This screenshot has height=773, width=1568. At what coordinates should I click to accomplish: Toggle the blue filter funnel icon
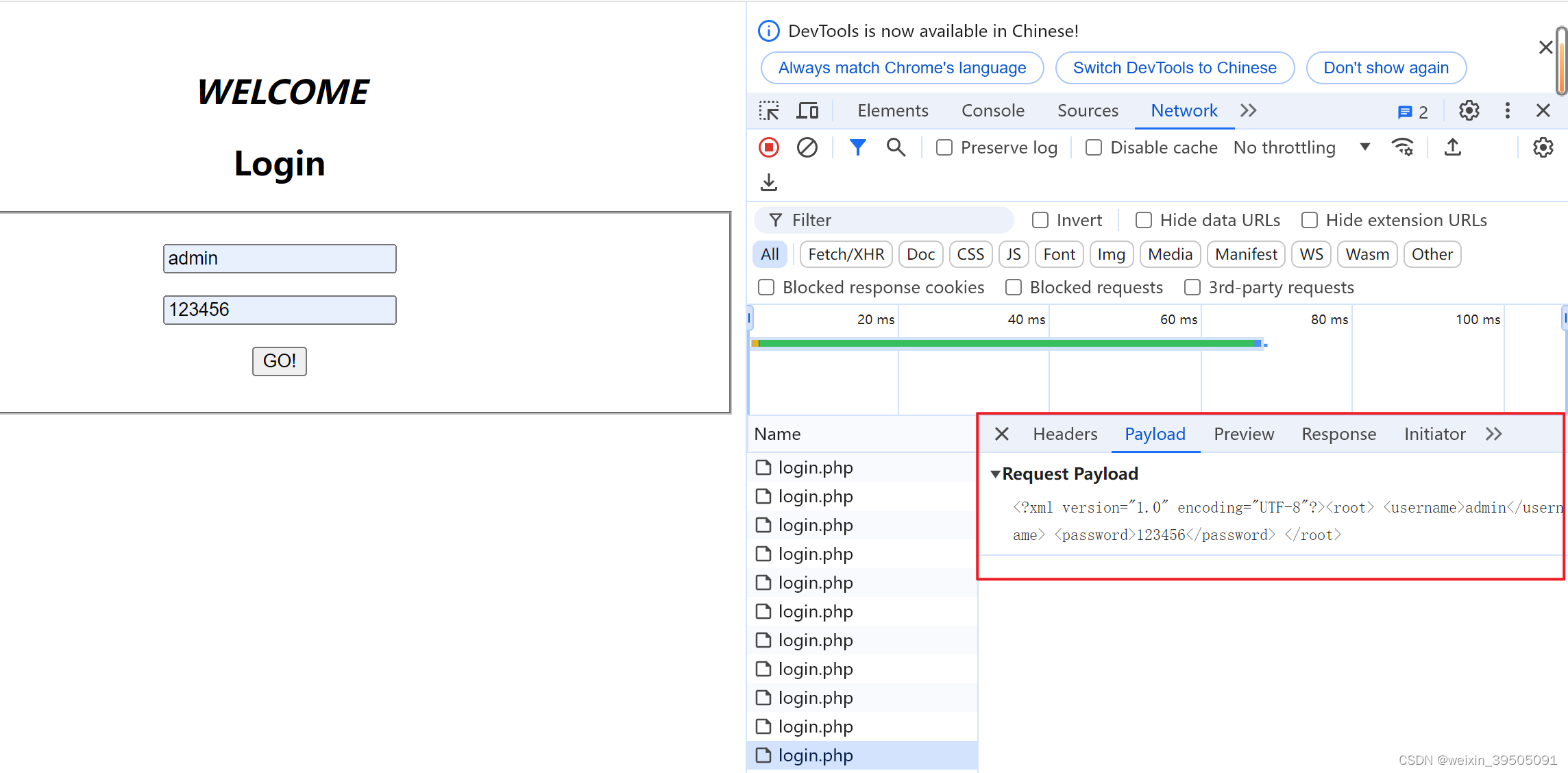[857, 147]
